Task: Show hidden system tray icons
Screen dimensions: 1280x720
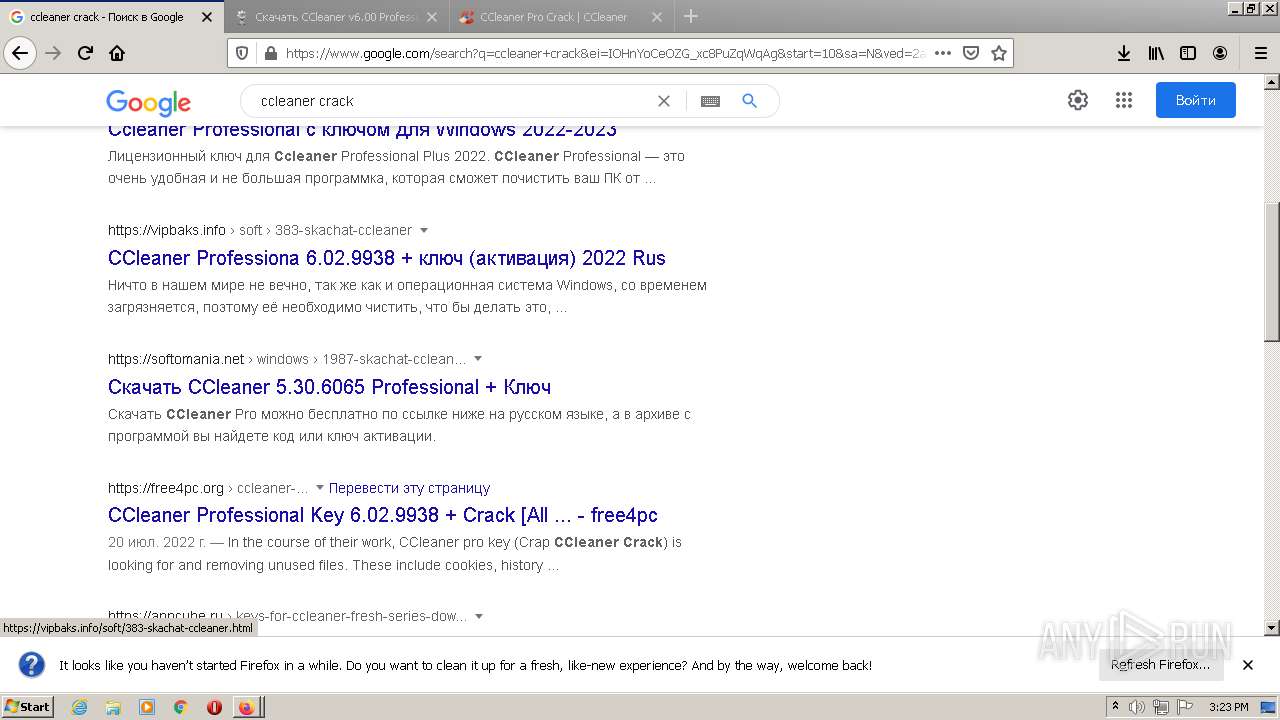Action: tap(1115, 707)
